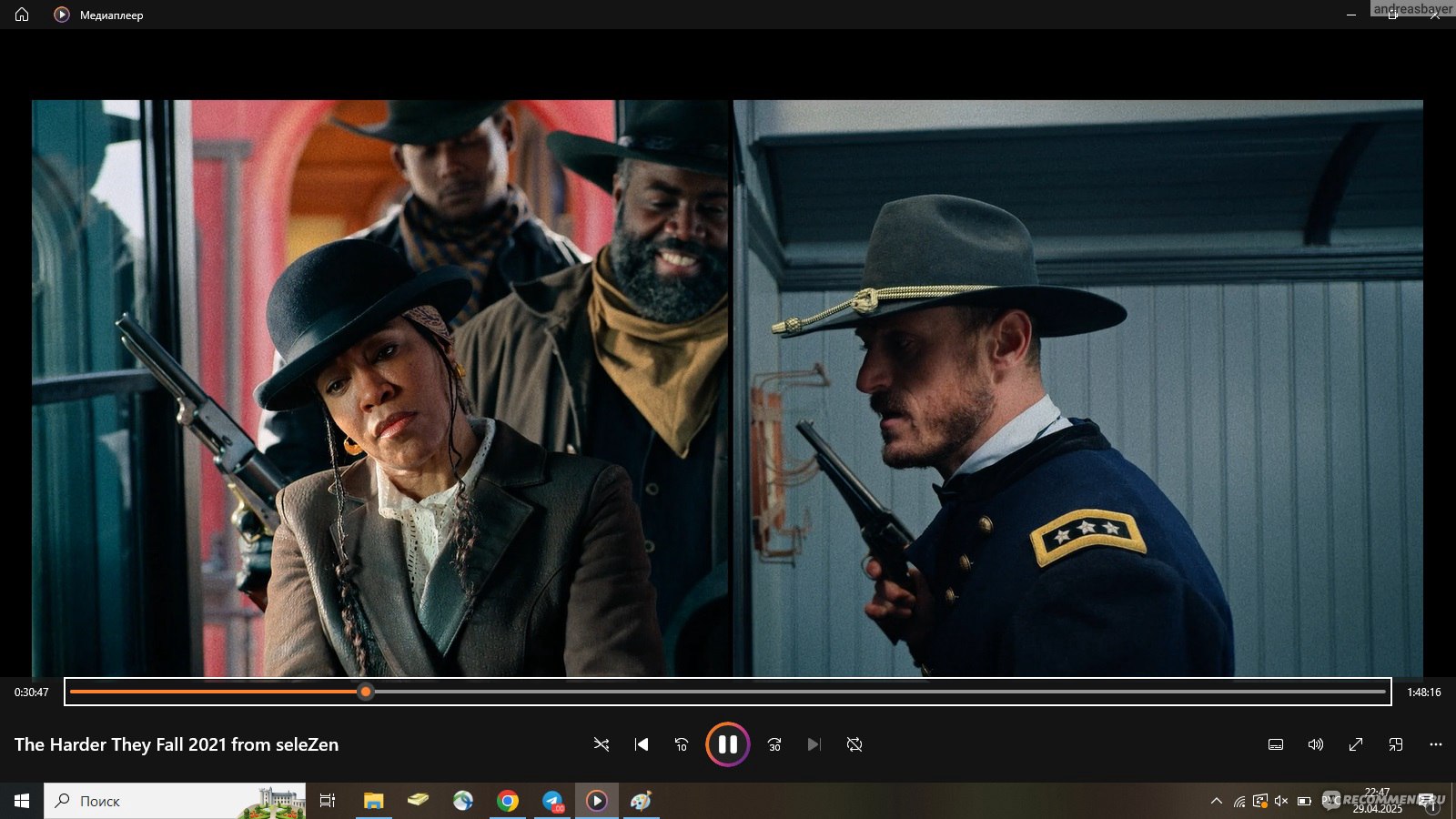Viewport: 1456px width, 819px height.
Task: Open File Explorer from the taskbar
Action: coord(374,801)
